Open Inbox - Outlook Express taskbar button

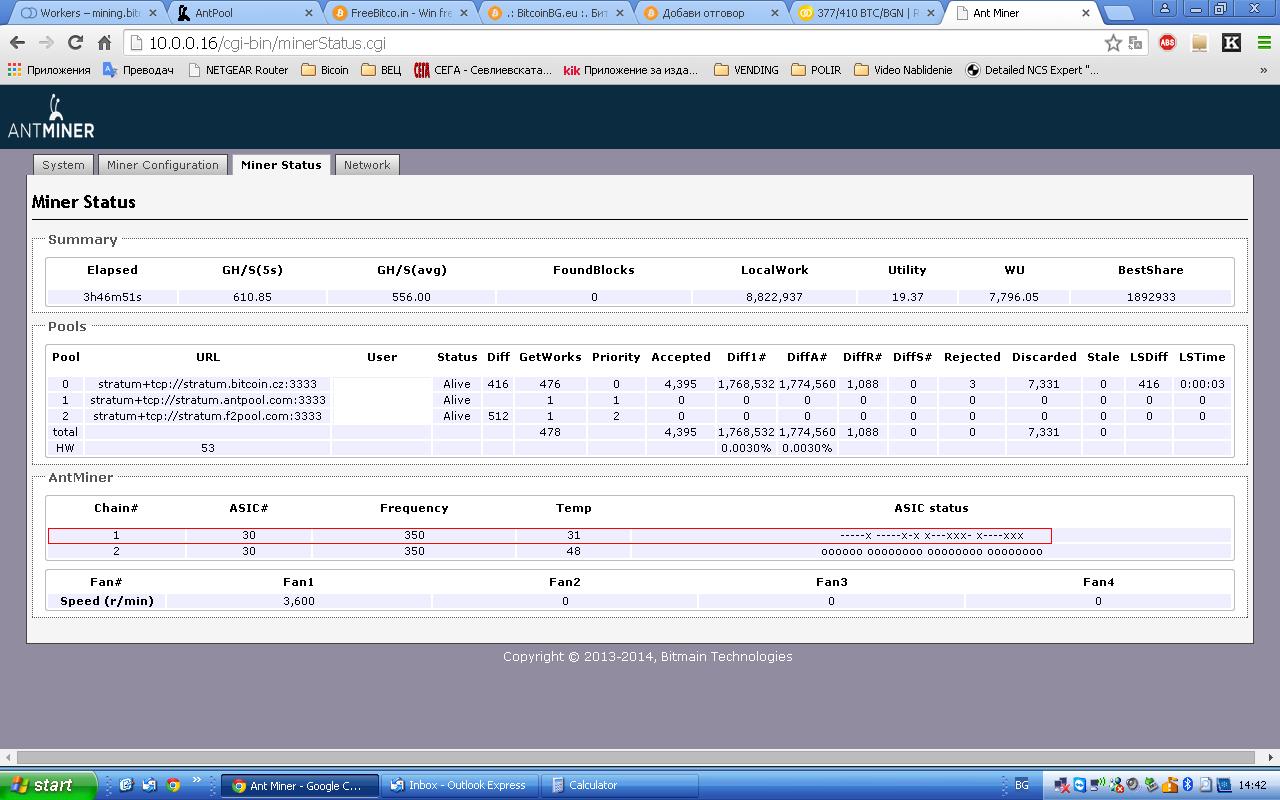click(461, 785)
